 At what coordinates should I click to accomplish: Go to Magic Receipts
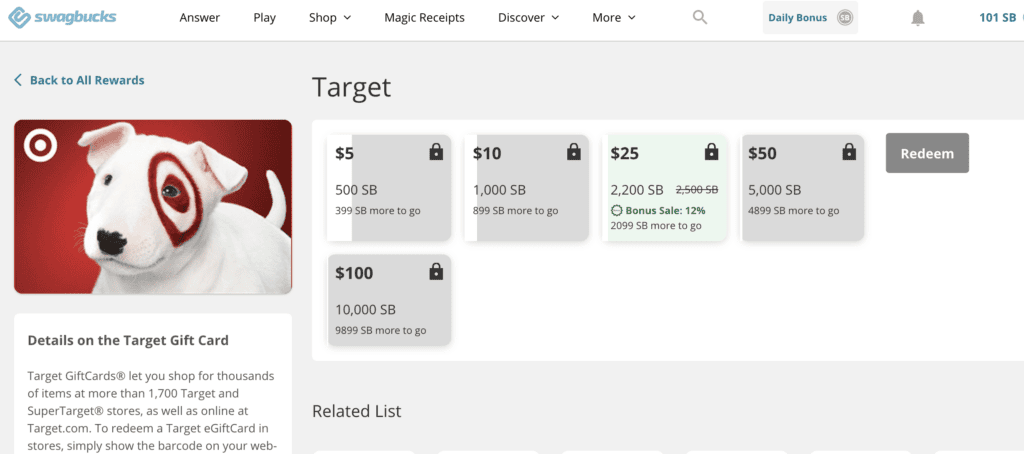point(424,18)
